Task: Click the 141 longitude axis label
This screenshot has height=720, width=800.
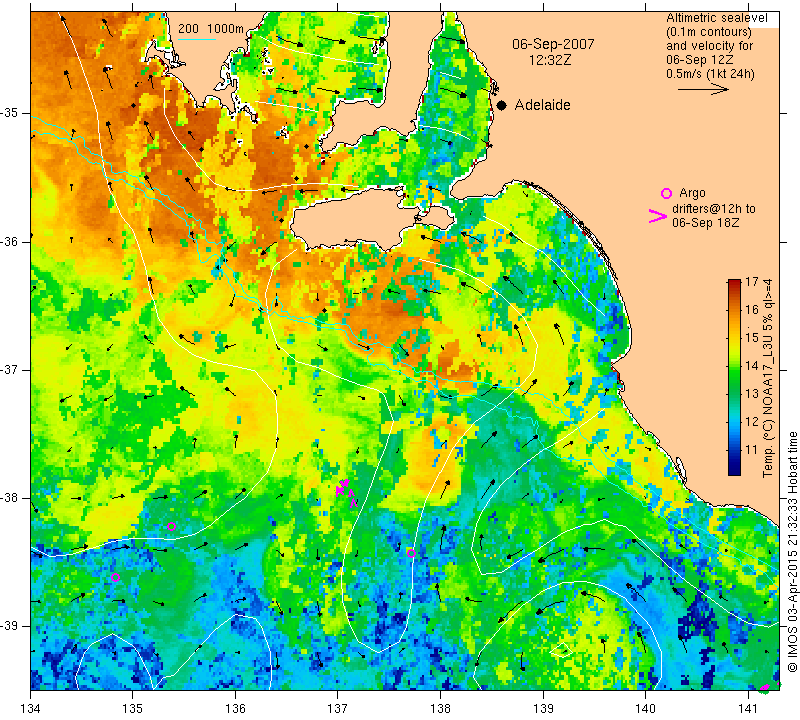Action: pos(748,708)
